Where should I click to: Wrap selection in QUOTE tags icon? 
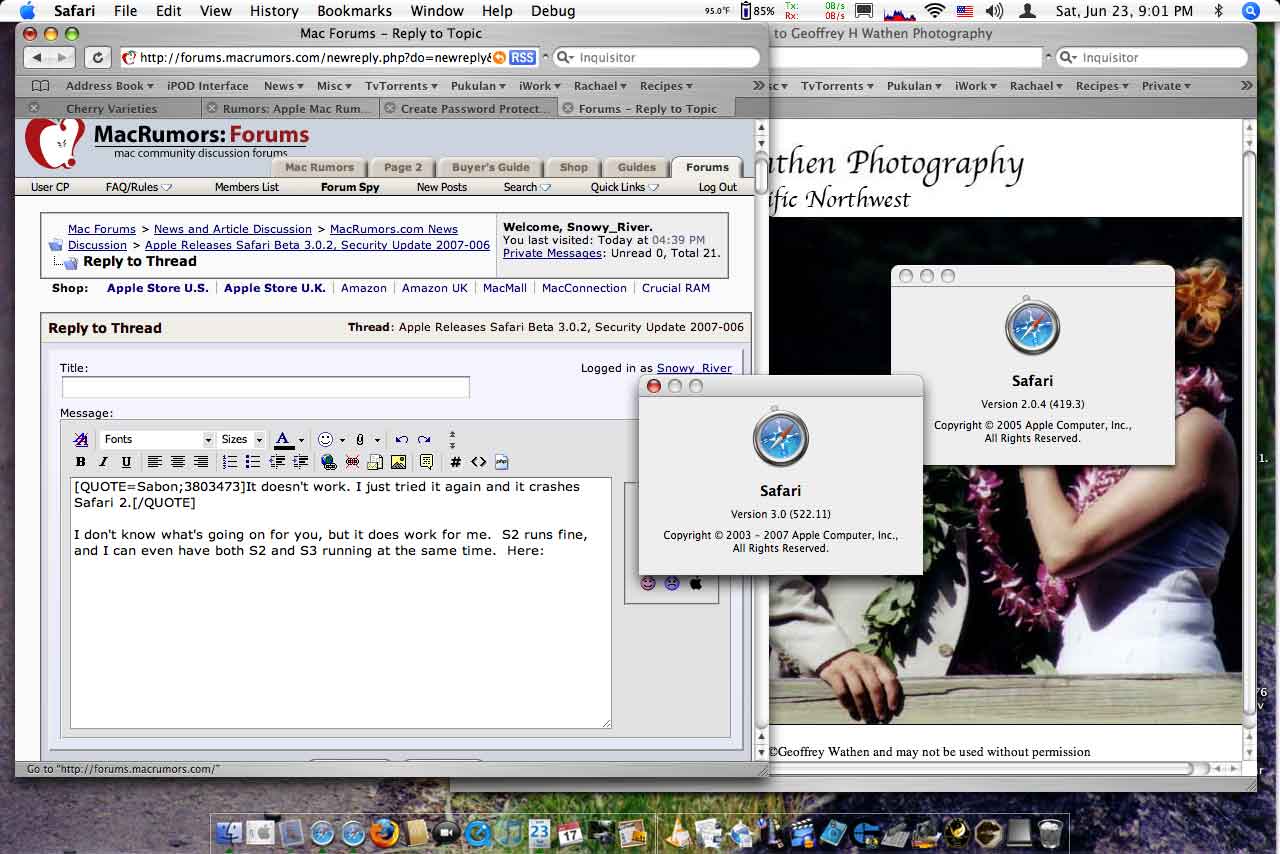[427, 462]
